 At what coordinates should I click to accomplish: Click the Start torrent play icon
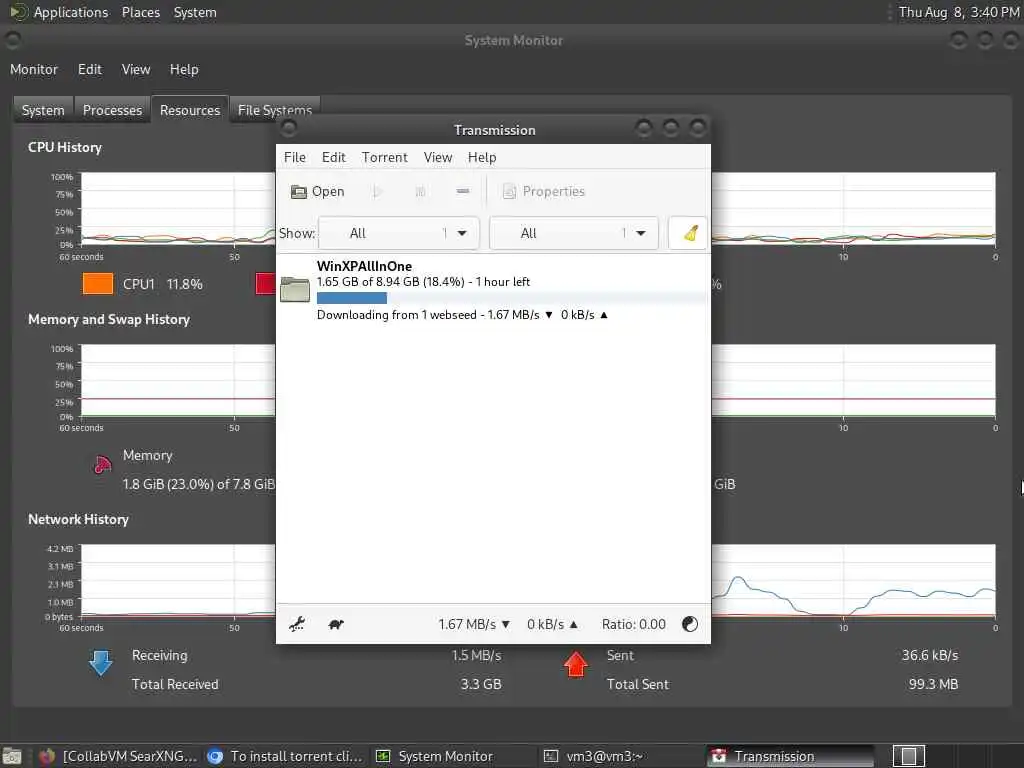377,191
